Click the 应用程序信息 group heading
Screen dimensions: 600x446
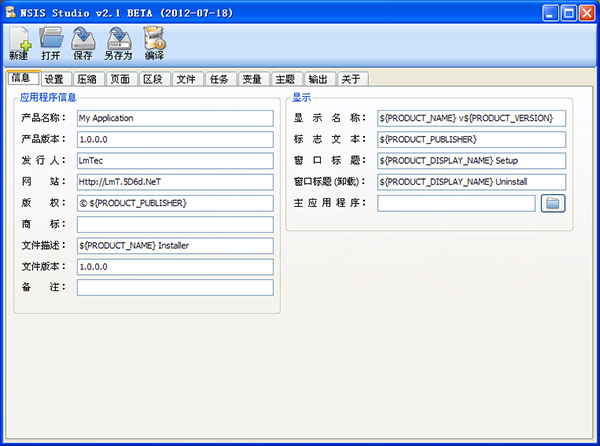[x=48, y=98]
